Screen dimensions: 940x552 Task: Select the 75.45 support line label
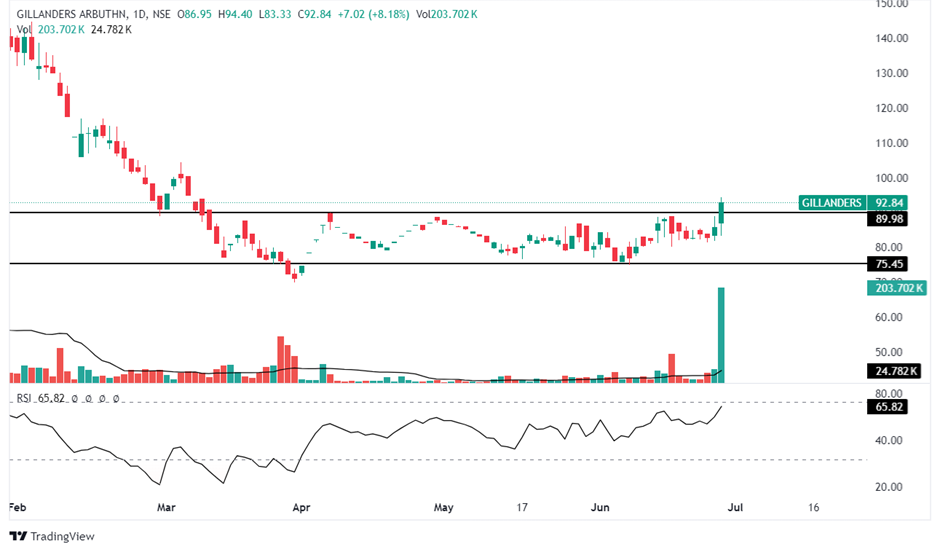(888, 264)
